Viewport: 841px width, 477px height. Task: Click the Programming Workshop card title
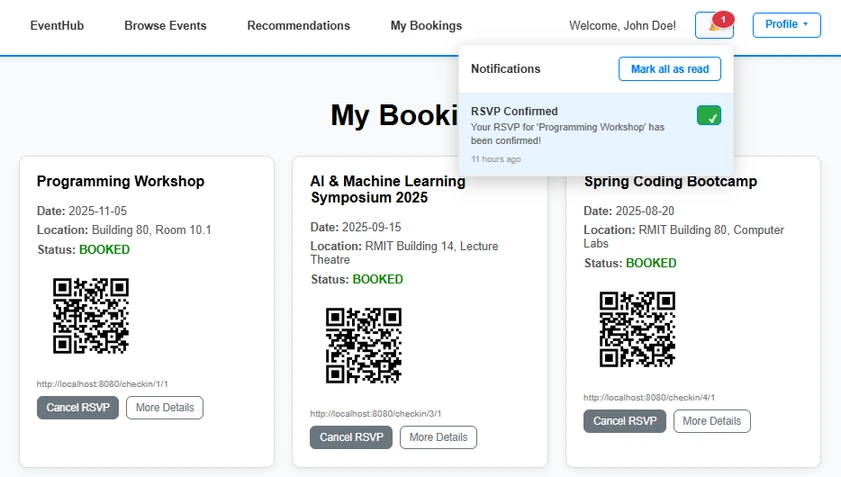click(121, 181)
